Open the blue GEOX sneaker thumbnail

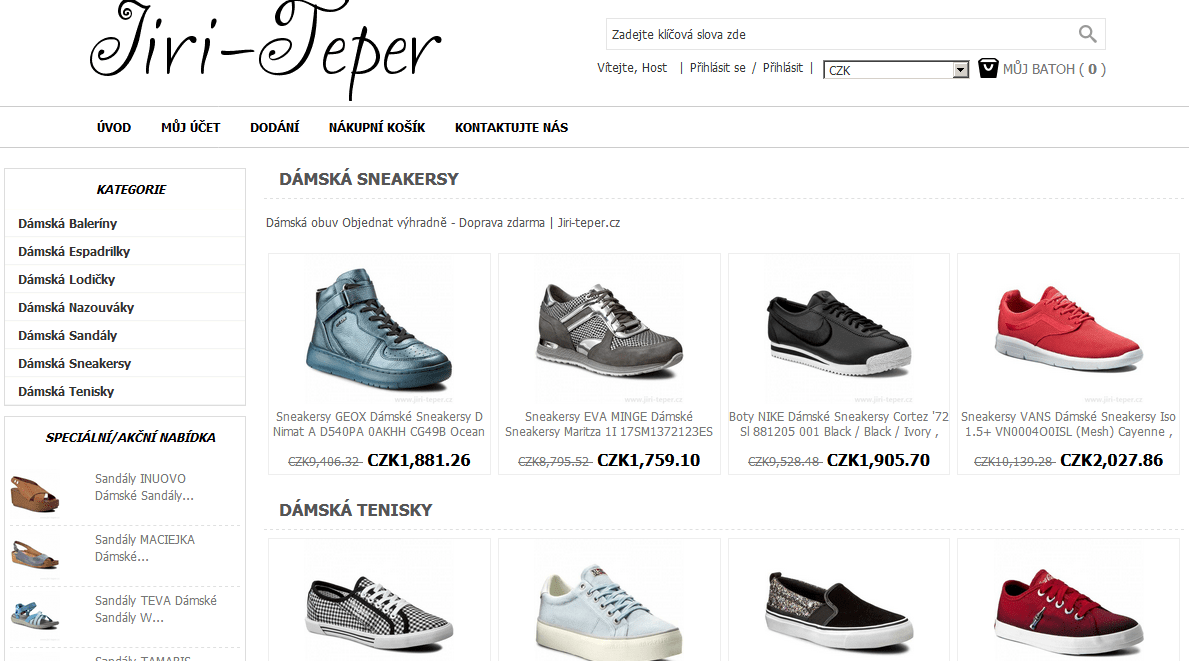pyautogui.click(x=379, y=329)
